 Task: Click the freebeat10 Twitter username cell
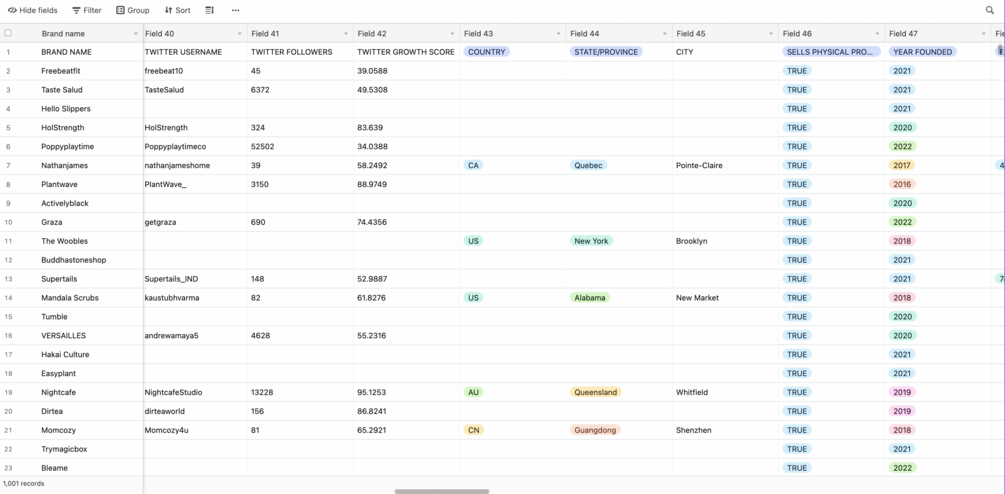tap(195, 71)
